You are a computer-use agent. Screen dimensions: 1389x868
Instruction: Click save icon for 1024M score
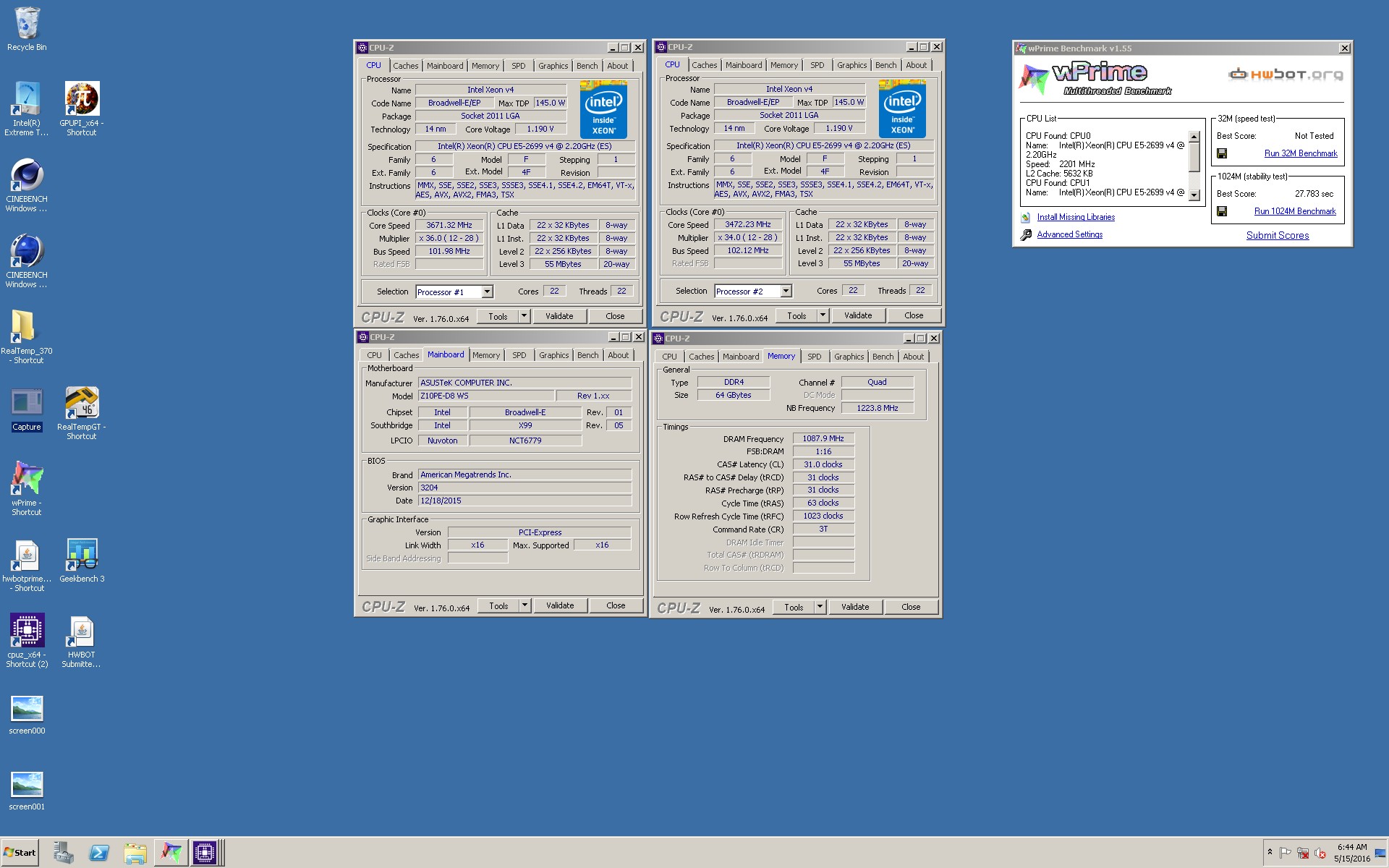pos(1222,211)
